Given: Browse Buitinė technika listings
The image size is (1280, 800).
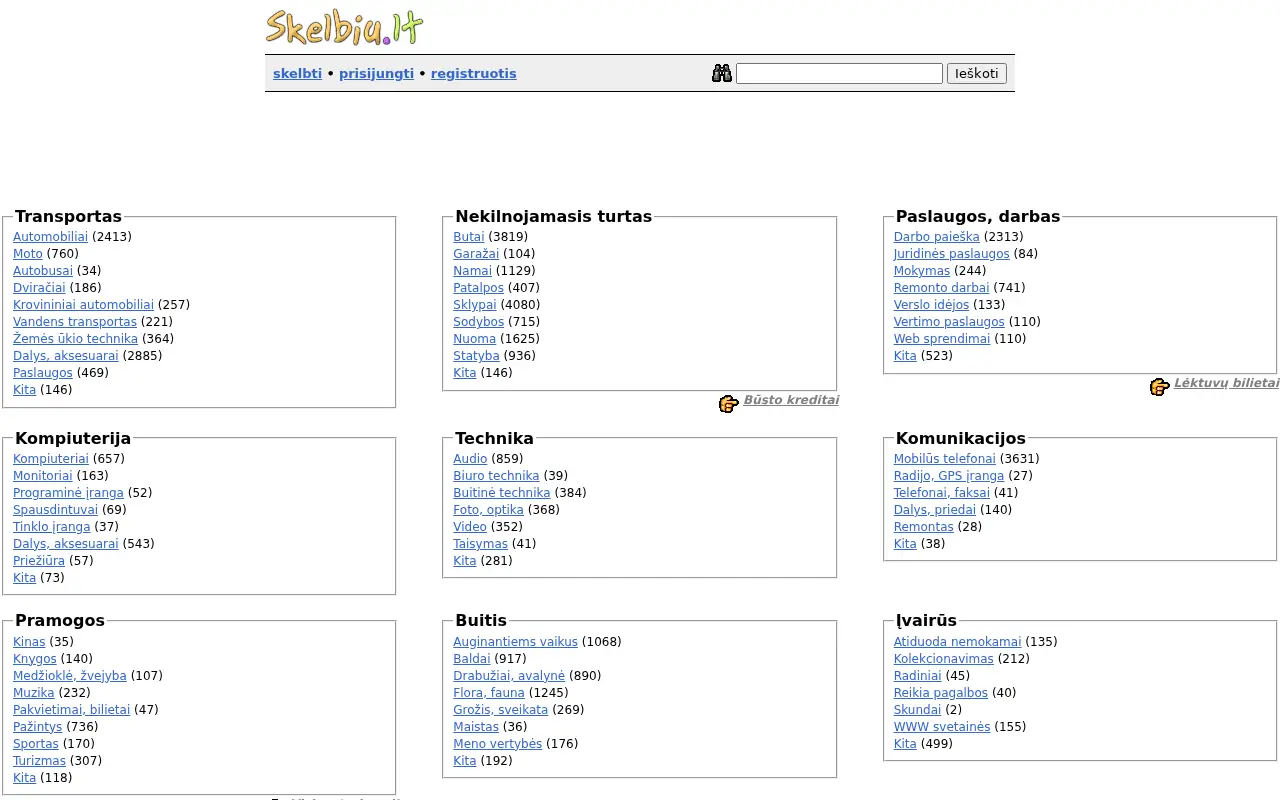Looking at the screenshot, I should coord(502,493).
